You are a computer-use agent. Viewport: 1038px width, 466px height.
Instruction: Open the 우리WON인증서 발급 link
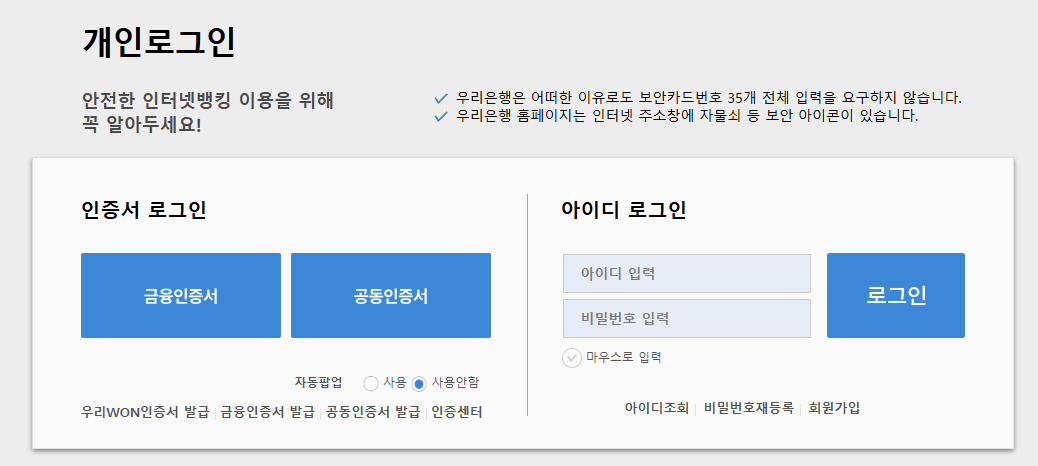click(x=145, y=412)
